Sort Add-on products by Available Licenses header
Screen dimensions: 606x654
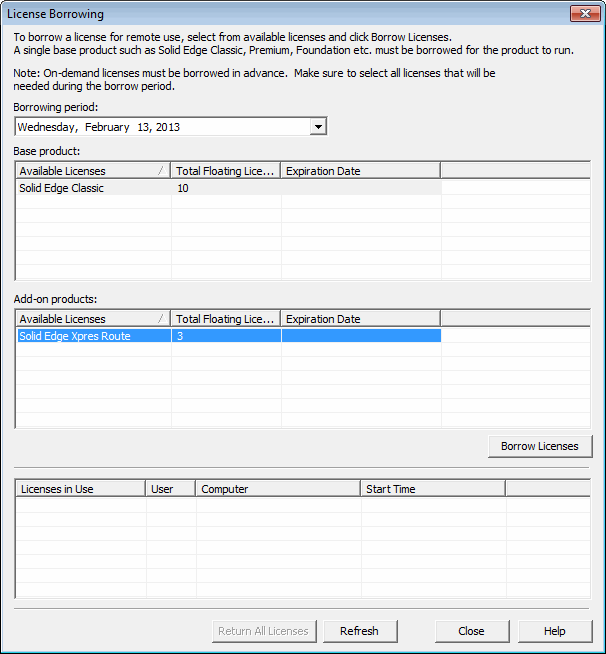click(93, 319)
